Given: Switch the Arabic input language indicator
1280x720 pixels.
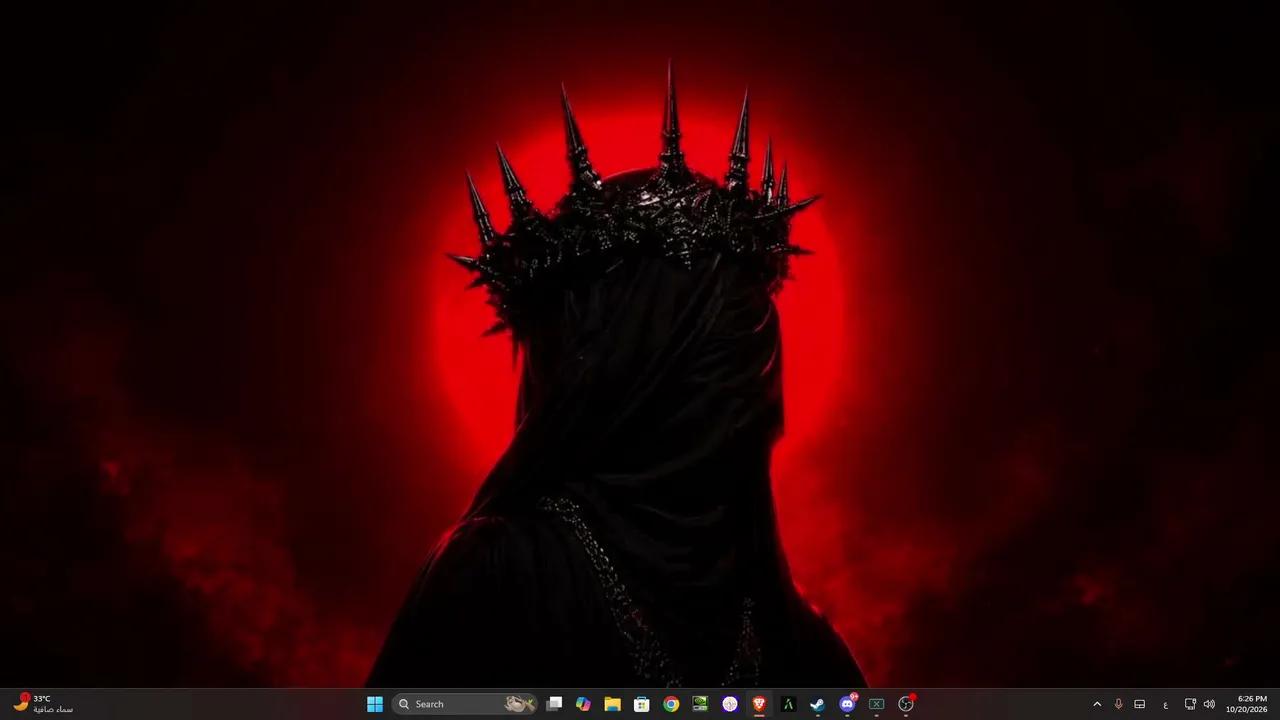Looking at the screenshot, I should (x=1165, y=704).
